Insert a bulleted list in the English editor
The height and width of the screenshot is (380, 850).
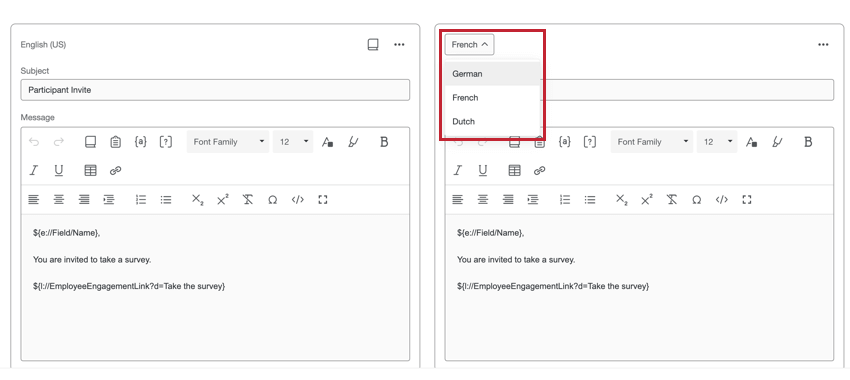click(x=166, y=200)
